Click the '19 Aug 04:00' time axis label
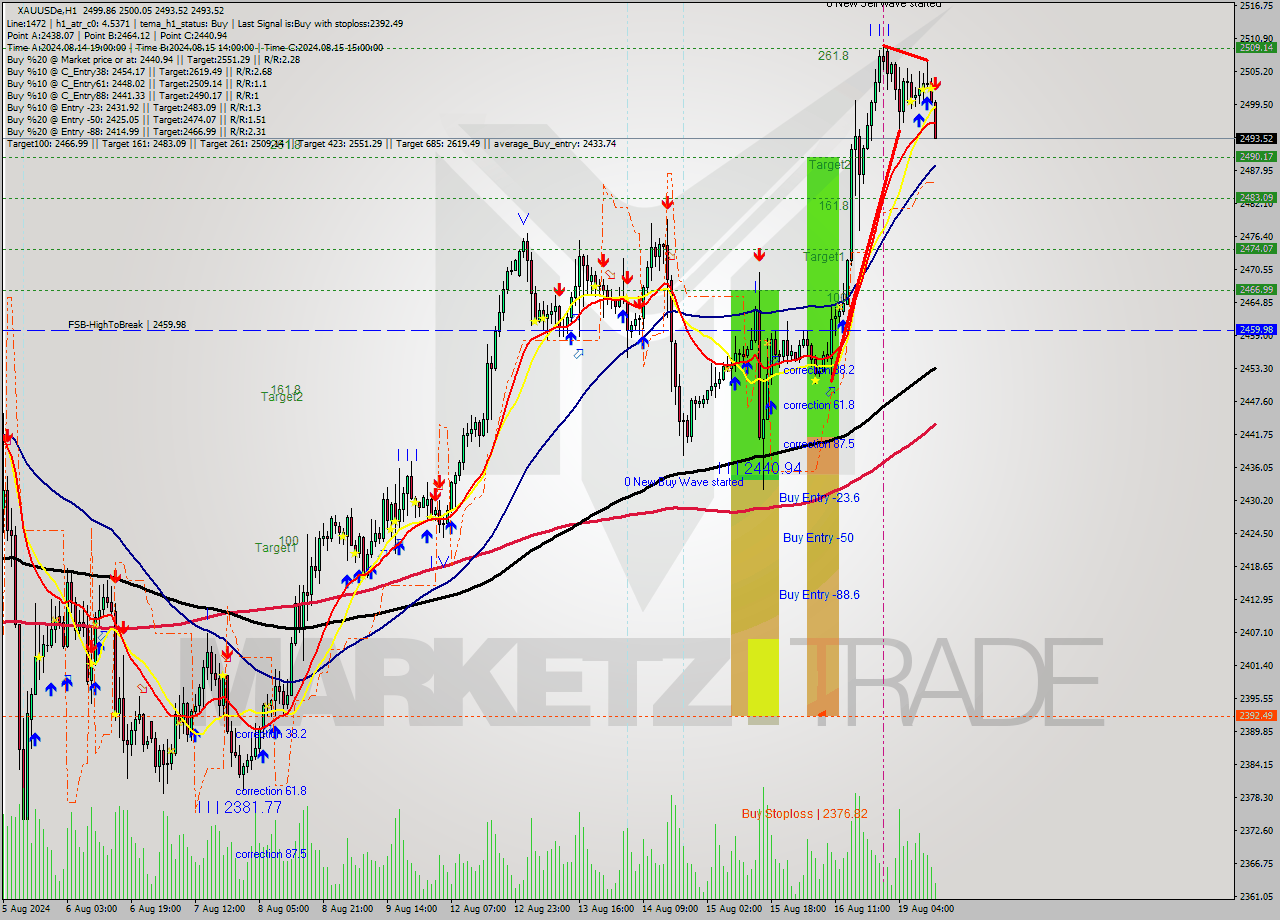Viewport: 1280px width, 920px height. point(925,909)
